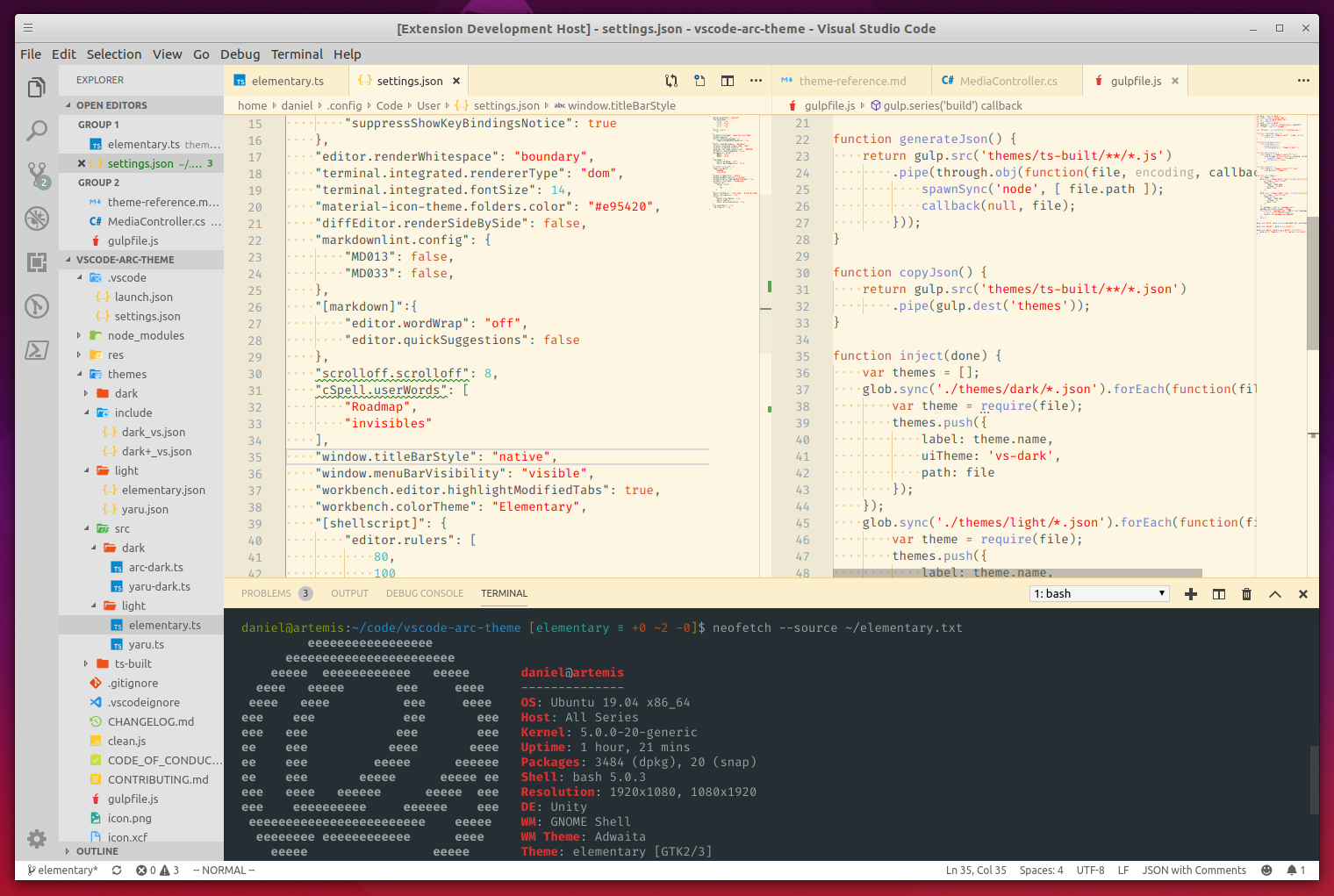The height and width of the screenshot is (896, 1334).
Task: Click the Split Editor icon on the toolbar
Action: (728, 80)
